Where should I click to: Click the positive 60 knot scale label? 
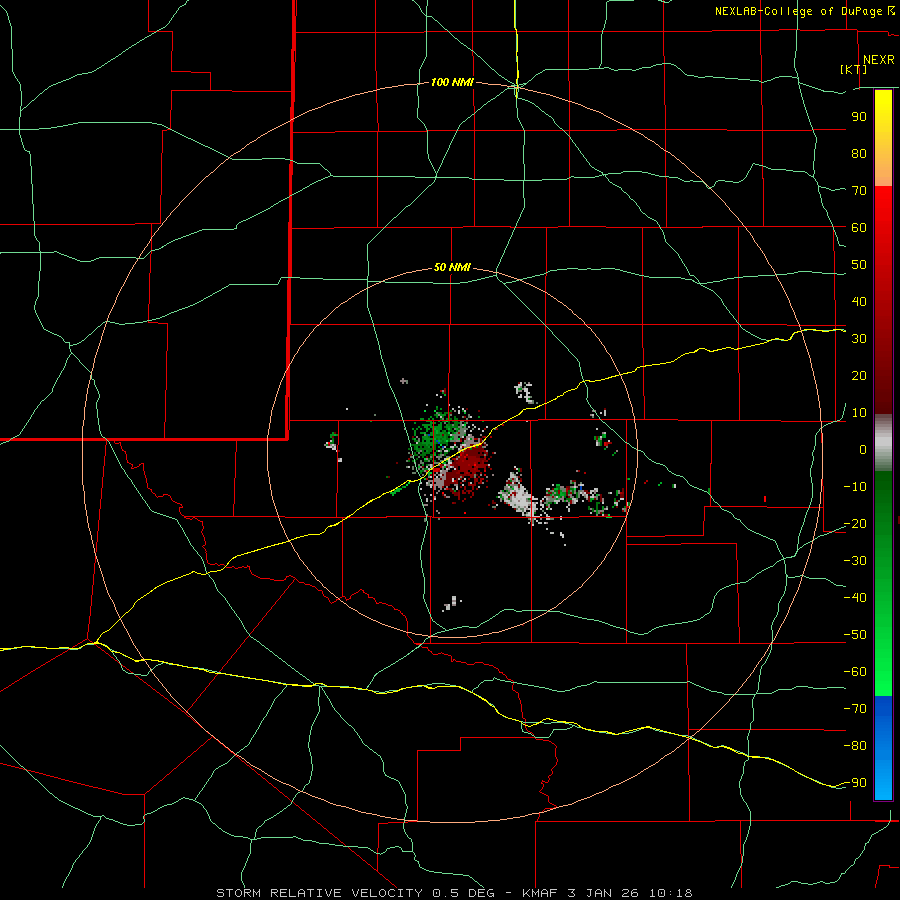point(859,228)
